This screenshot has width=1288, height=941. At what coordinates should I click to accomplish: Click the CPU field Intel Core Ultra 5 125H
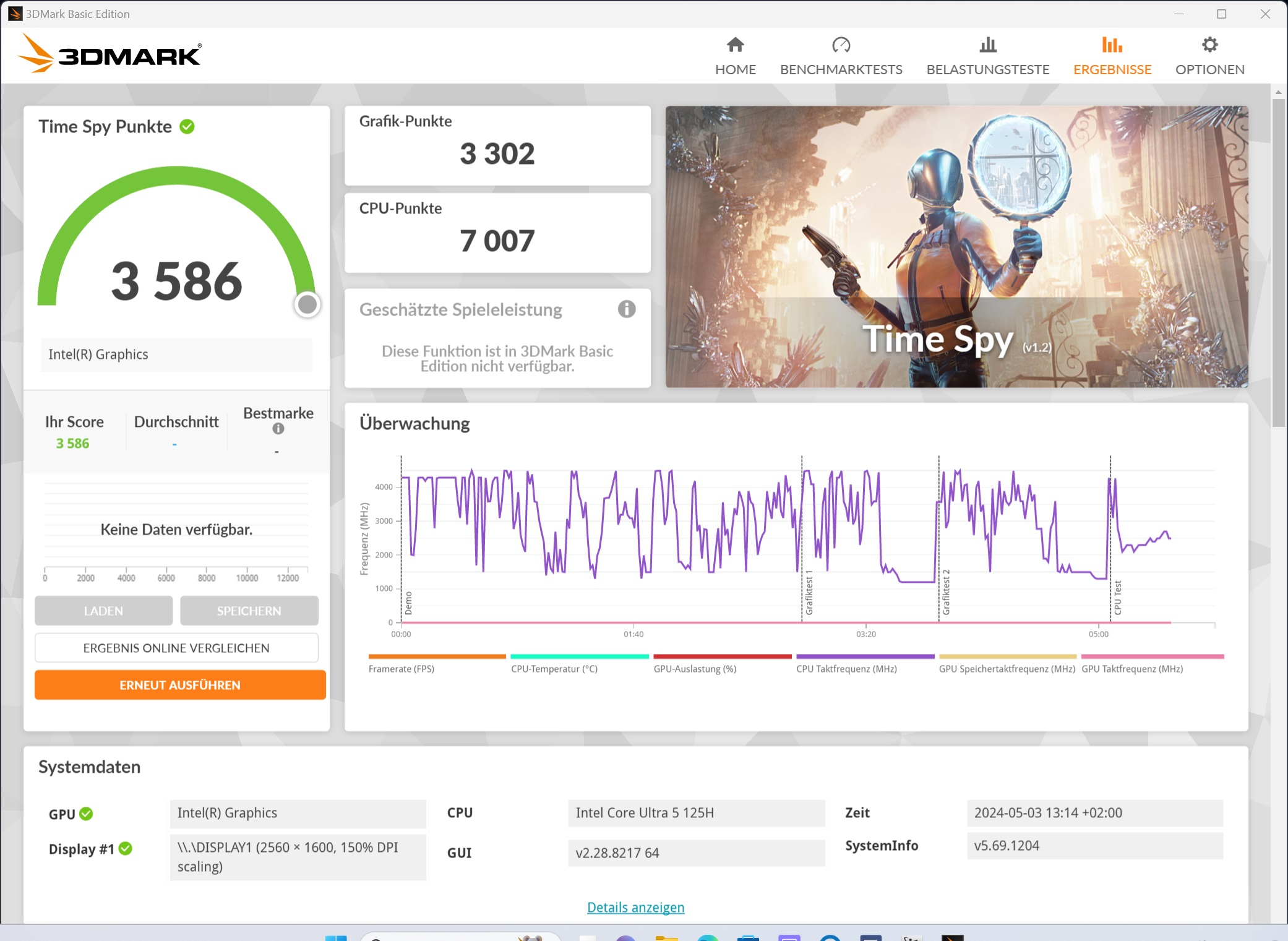(696, 813)
